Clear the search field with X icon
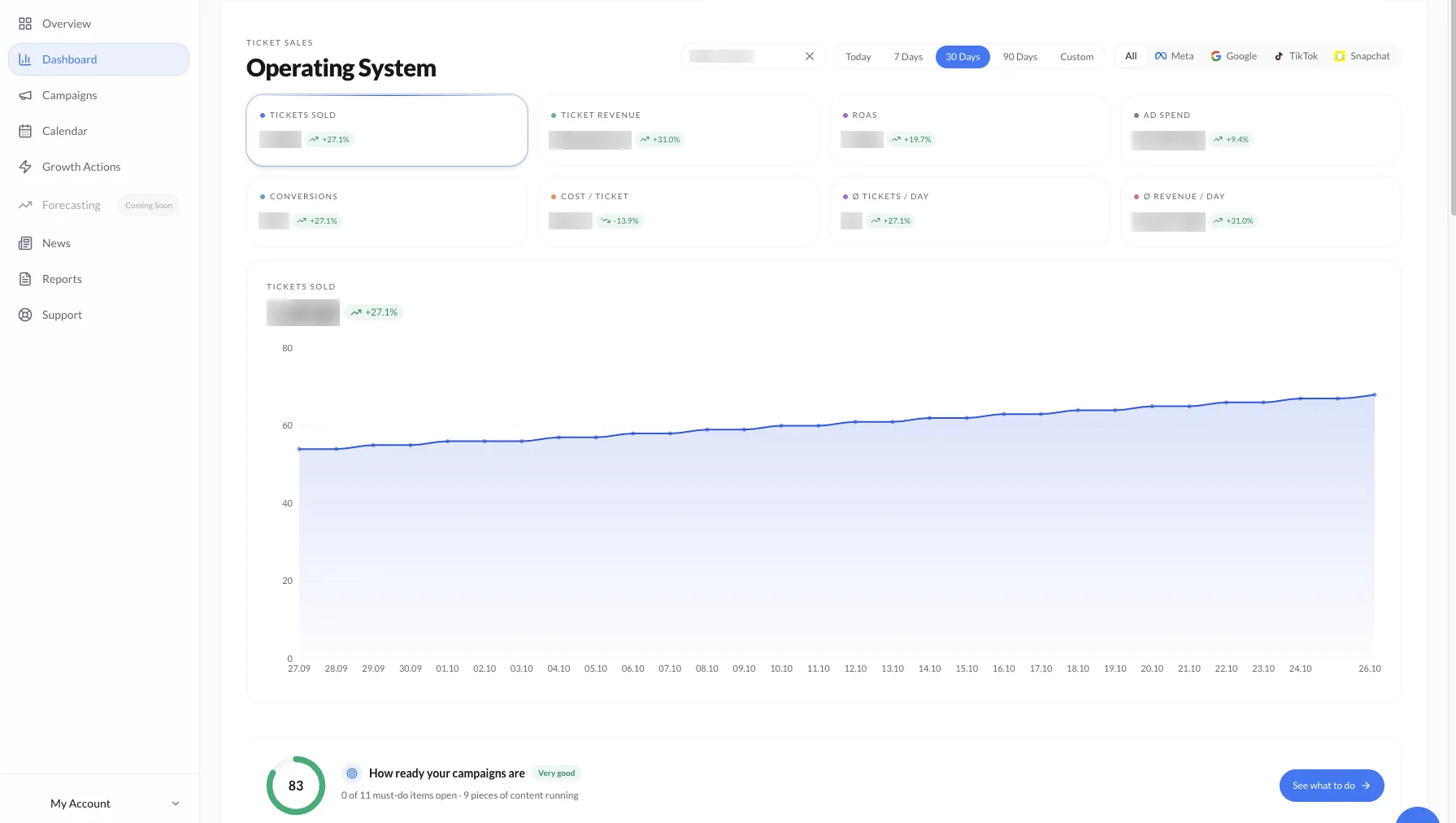 point(810,56)
